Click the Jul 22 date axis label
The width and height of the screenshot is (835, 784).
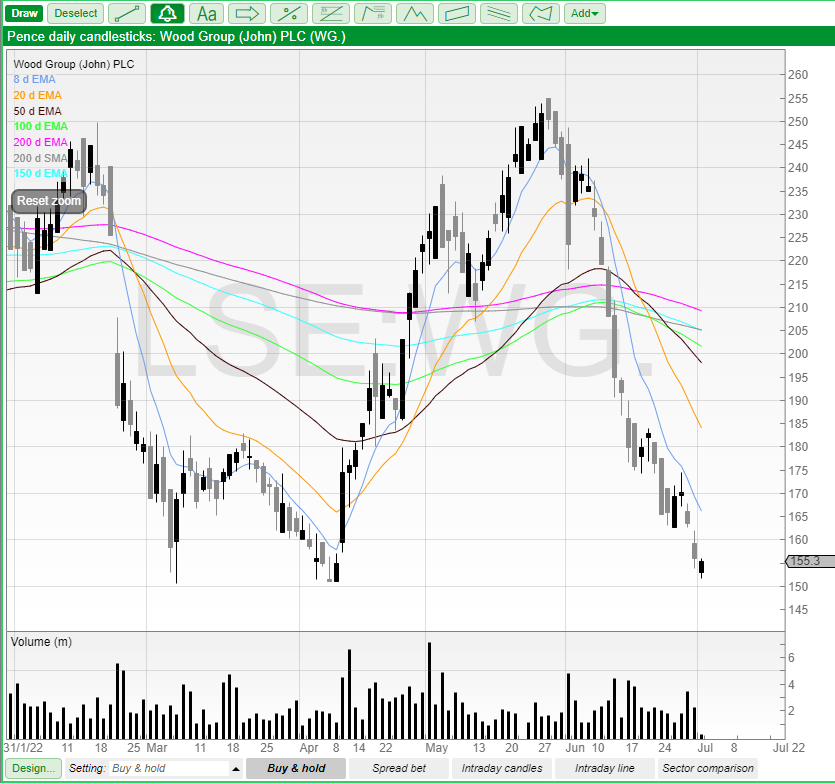(789, 748)
